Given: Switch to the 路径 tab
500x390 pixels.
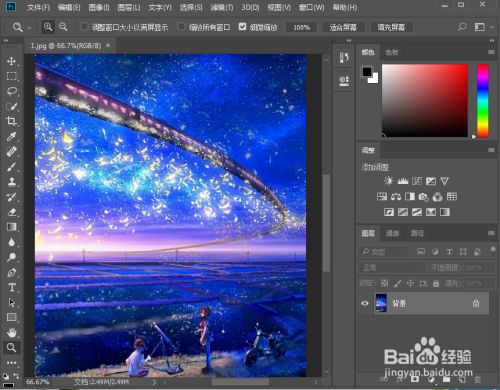Looking at the screenshot, I should coord(417,233).
